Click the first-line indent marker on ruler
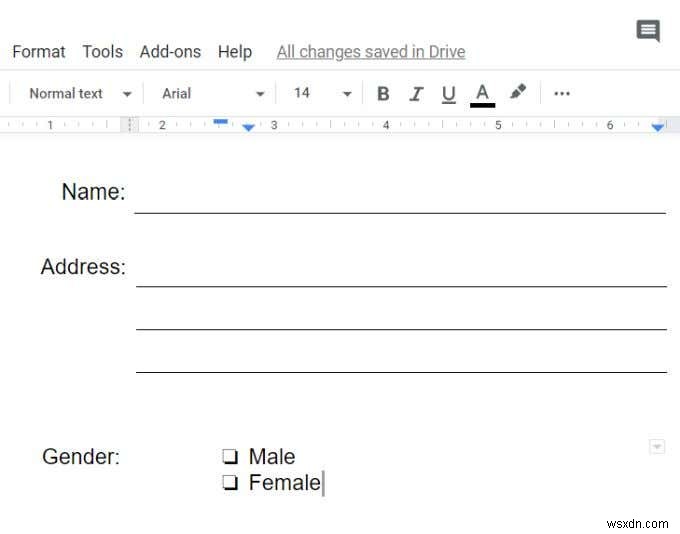Viewport: 680px width, 534px height. [x=221, y=122]
